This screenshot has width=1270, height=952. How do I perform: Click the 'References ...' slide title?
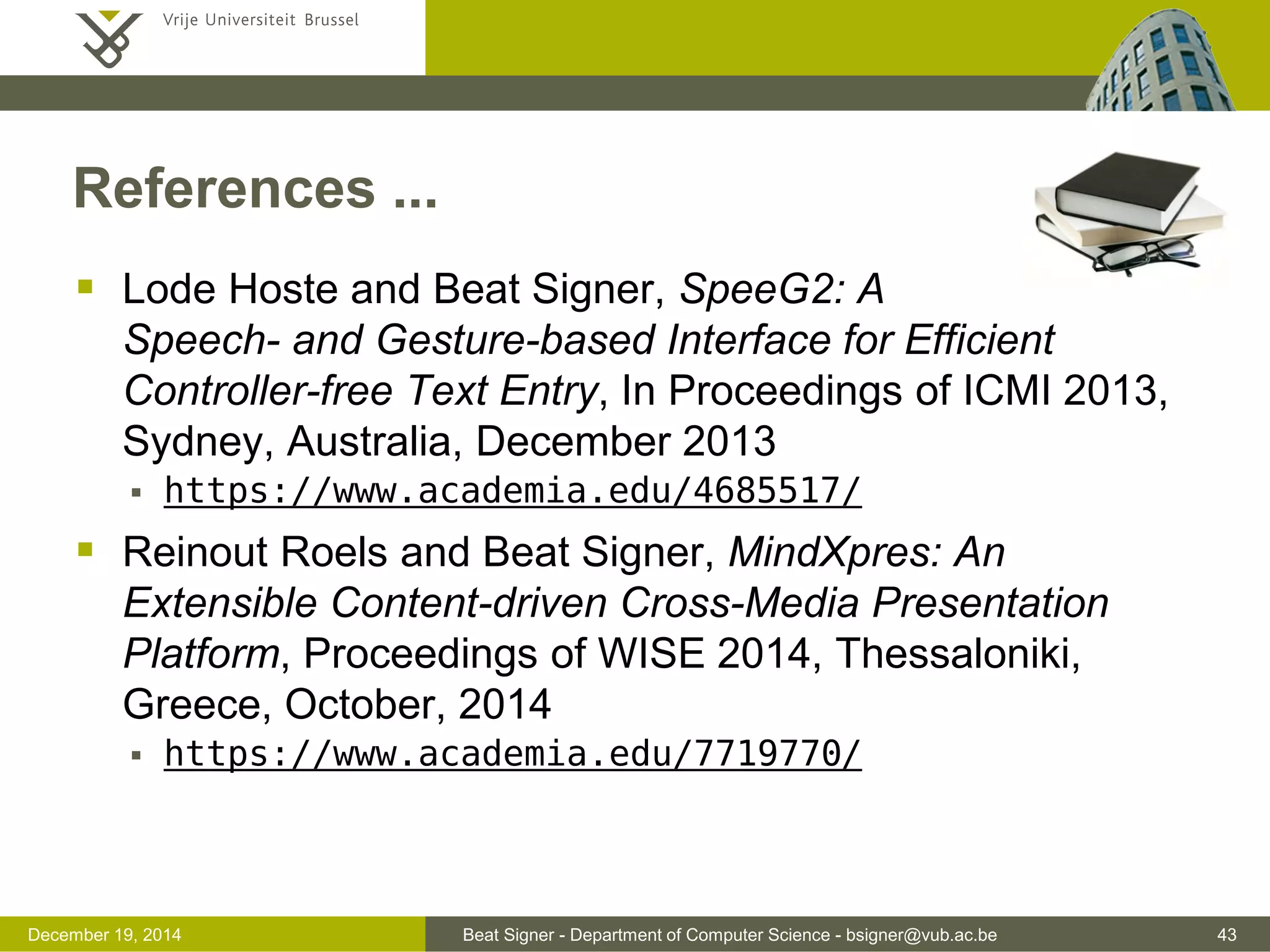click(x=255, y=188)
